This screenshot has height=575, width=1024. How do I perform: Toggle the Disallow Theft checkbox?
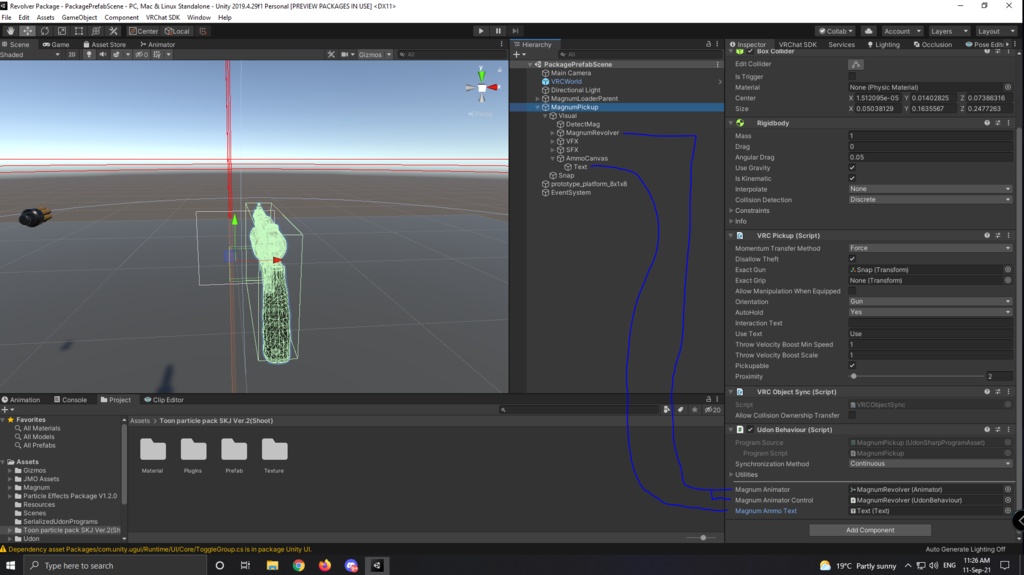tap(852, 259)
